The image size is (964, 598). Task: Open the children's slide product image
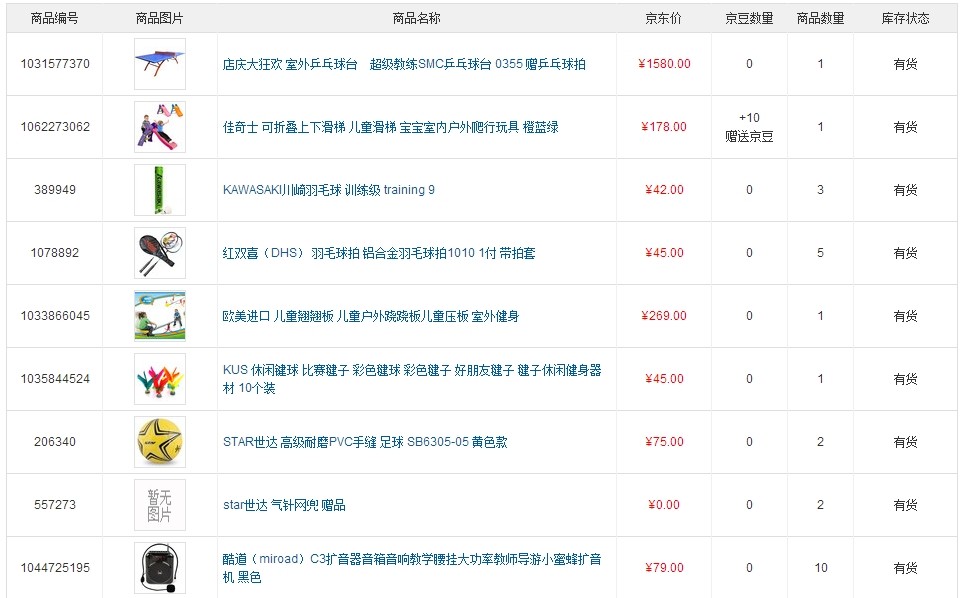click(x=160, y=127)
